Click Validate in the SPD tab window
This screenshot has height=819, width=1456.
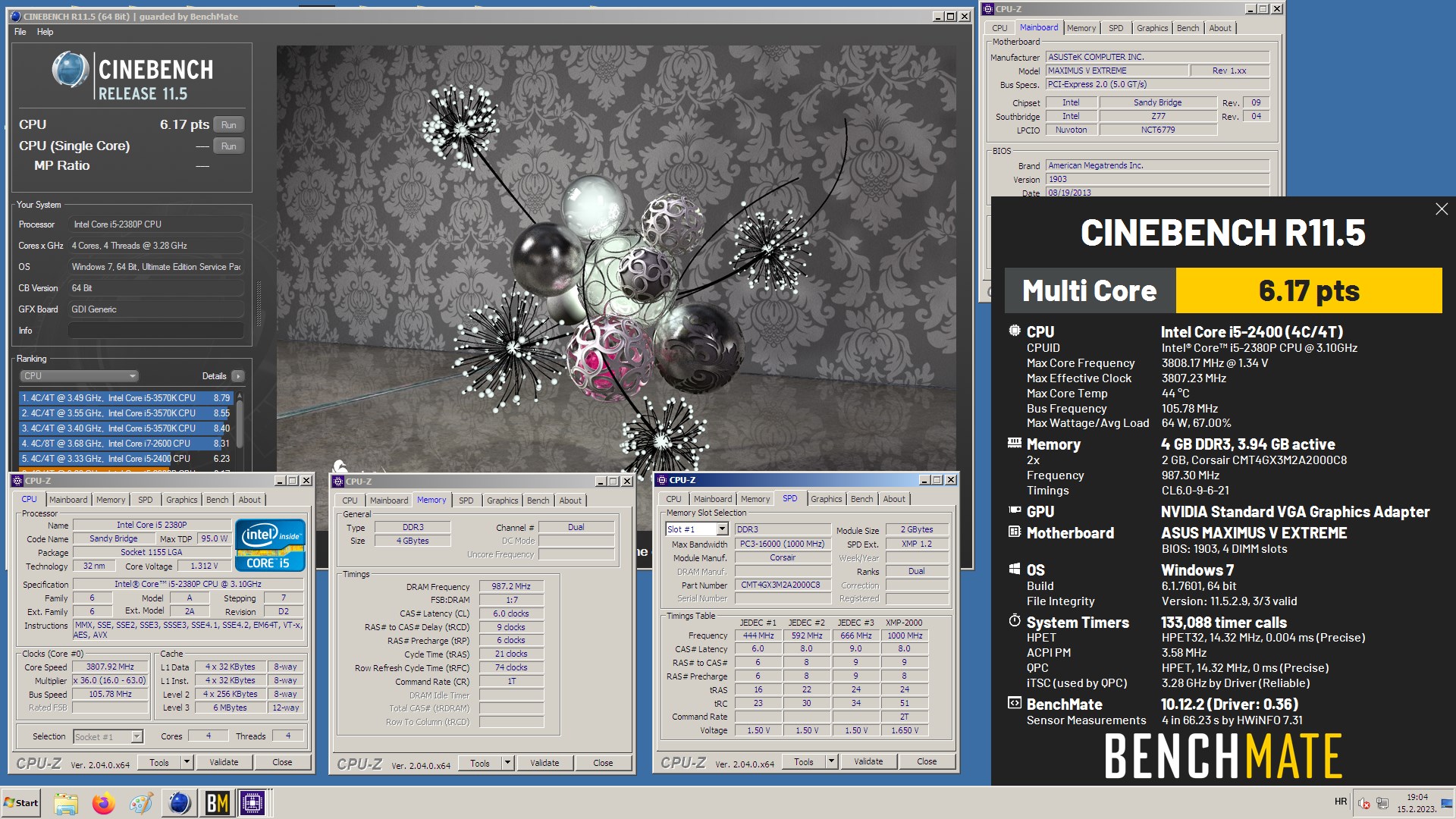click(868, 761)
